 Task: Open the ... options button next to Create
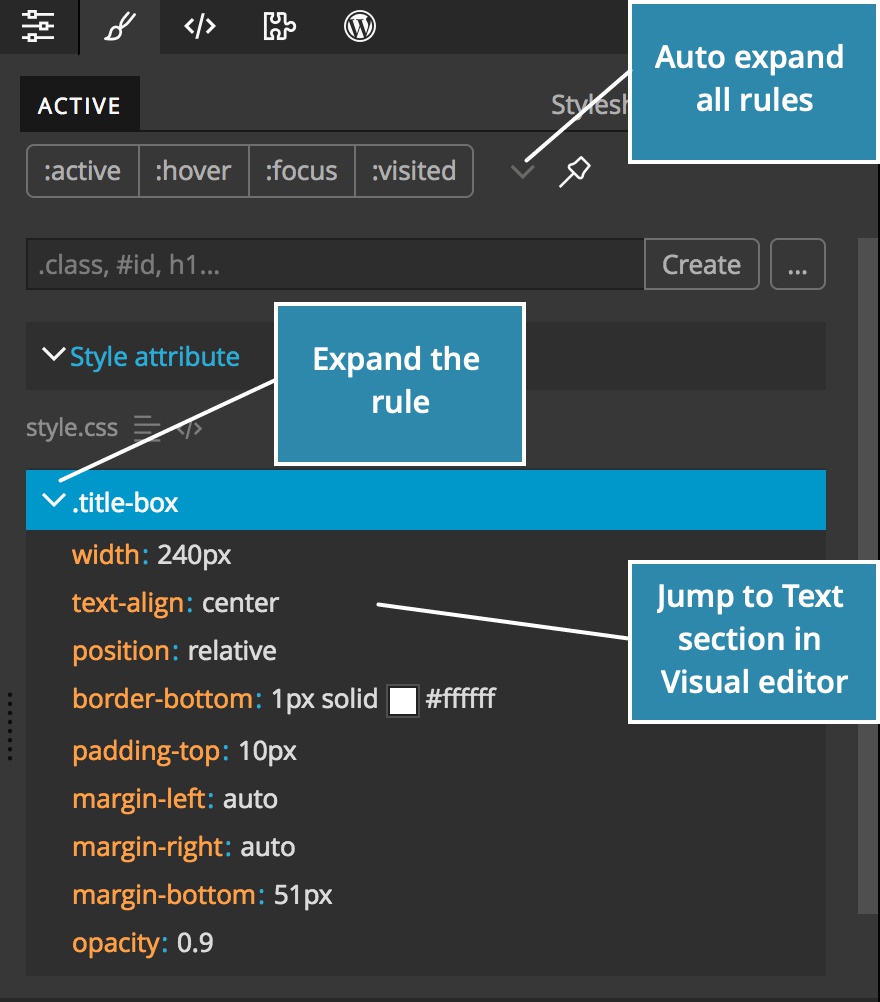[798, 264]
